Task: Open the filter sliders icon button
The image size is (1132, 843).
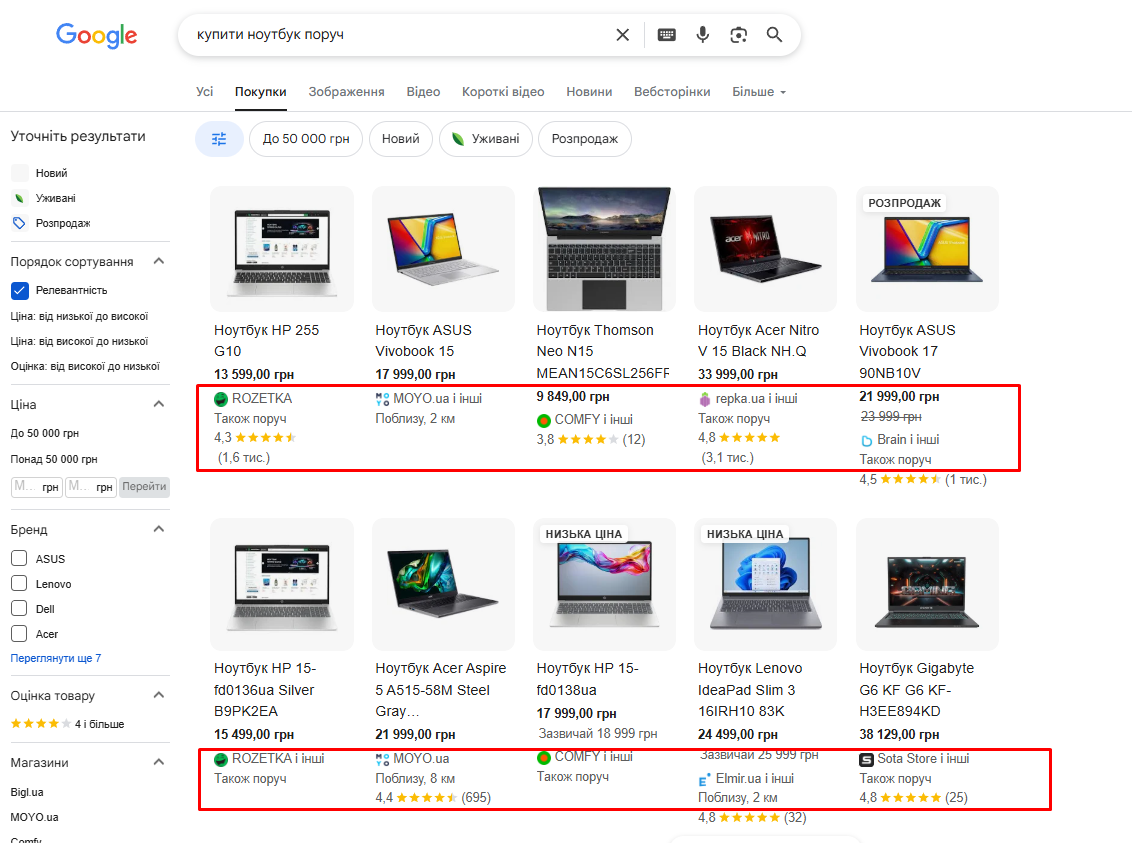Action: click(219, 139)
